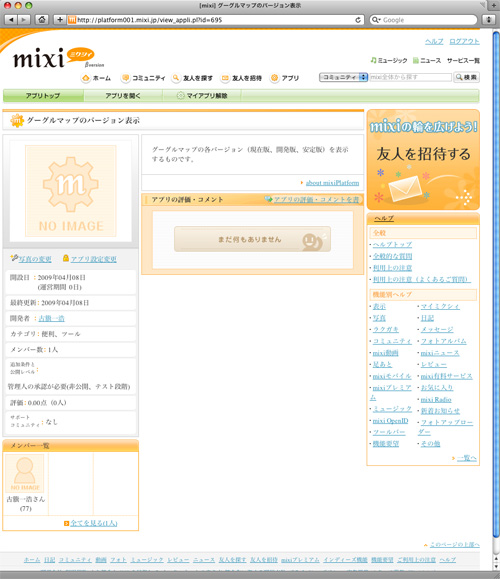Open ミュージック with the music note icon
Viewport: 500px width, 579px height.
pos(389,60)
